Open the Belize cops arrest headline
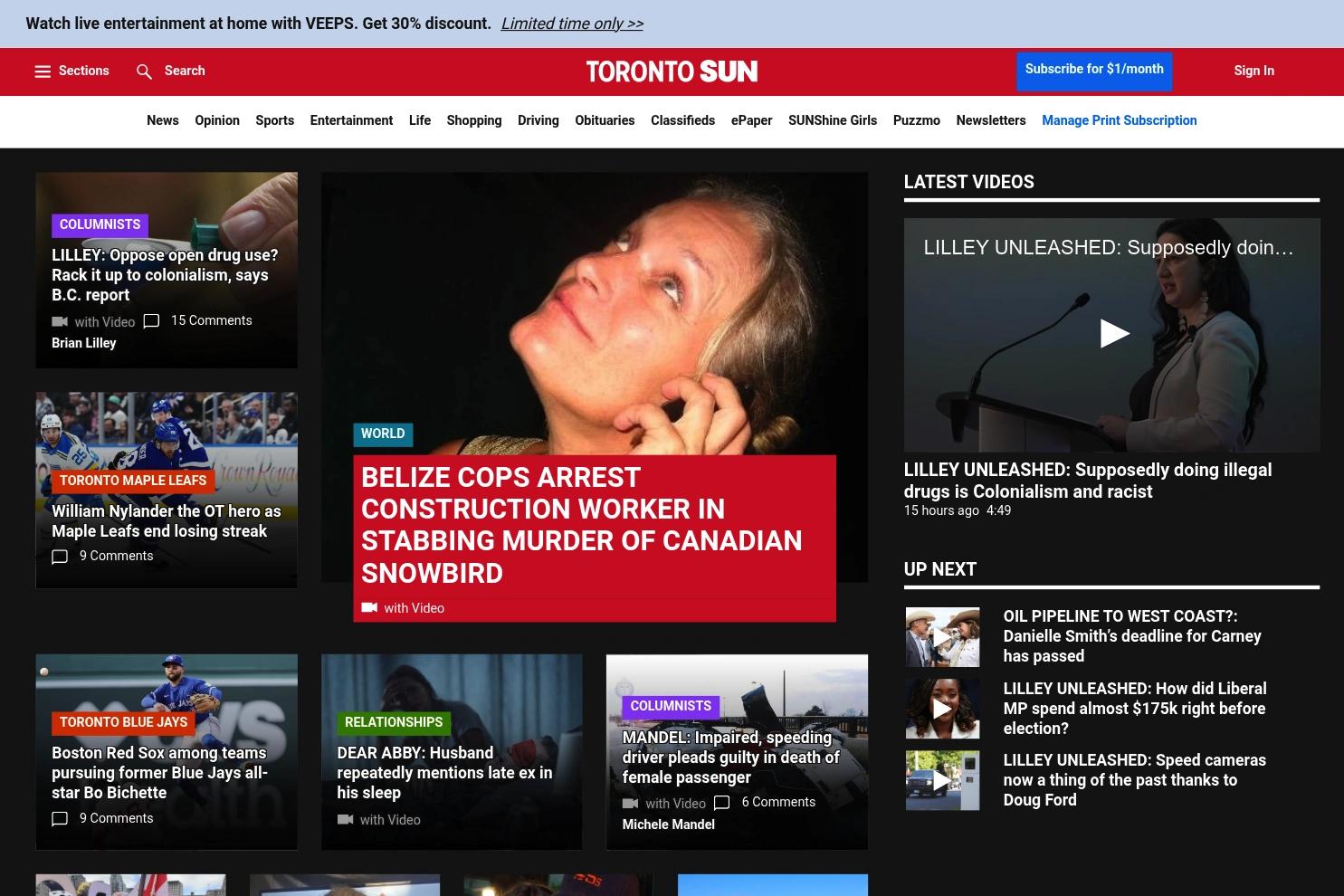Screen dimensions: 1344x896 (x=581, y=525)
